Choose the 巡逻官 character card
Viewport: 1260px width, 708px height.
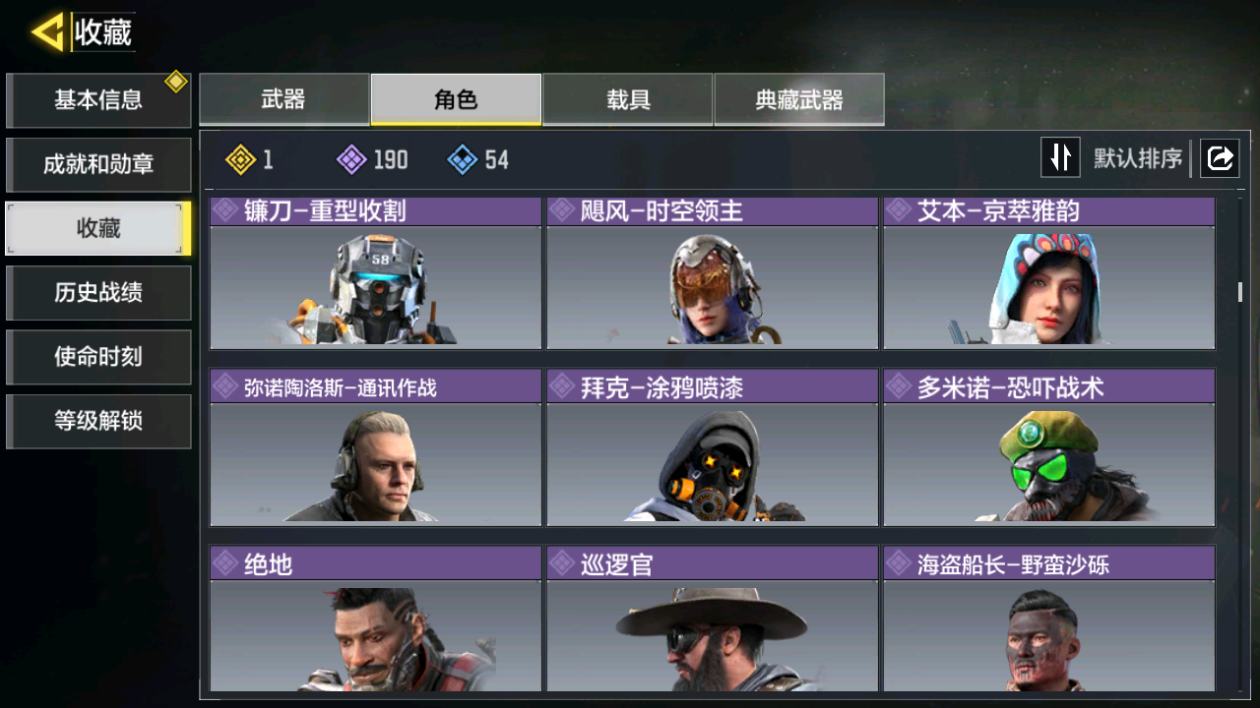coord(712,618)
